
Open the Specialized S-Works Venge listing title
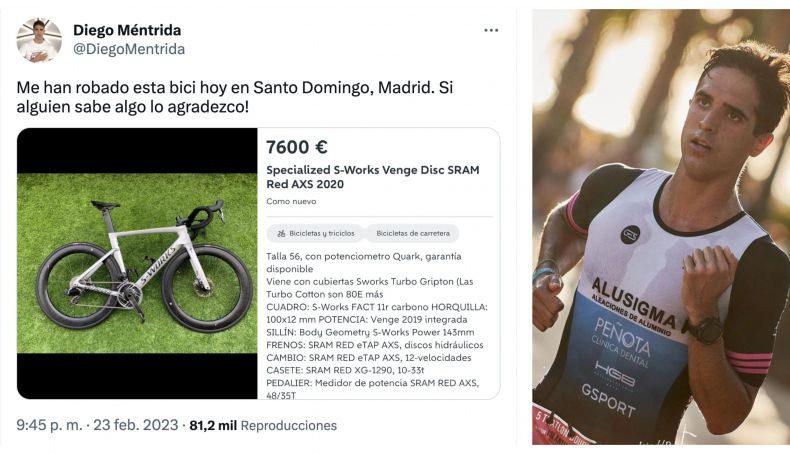373,177
